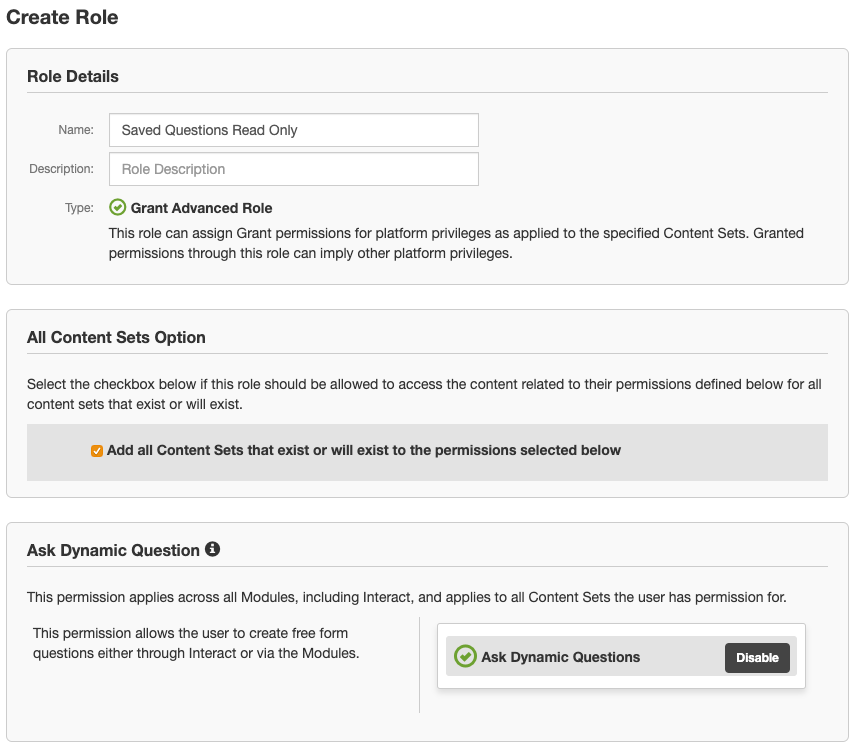Screen dimensions: 860x754
Task: Focus the Name field containing Saved Questions Read Only
Action: point(293,130)
